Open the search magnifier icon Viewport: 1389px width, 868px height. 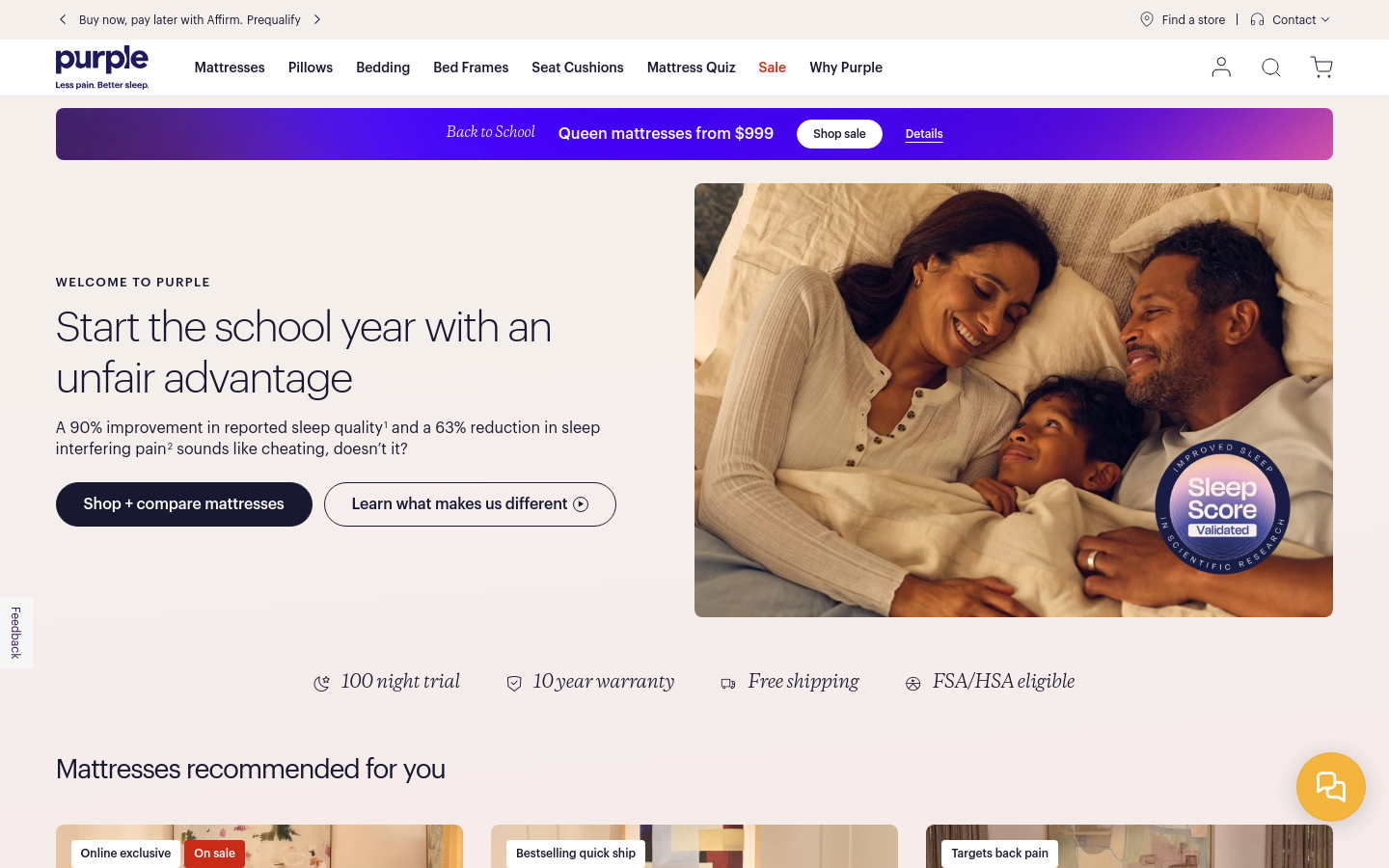coord(1271,68)
